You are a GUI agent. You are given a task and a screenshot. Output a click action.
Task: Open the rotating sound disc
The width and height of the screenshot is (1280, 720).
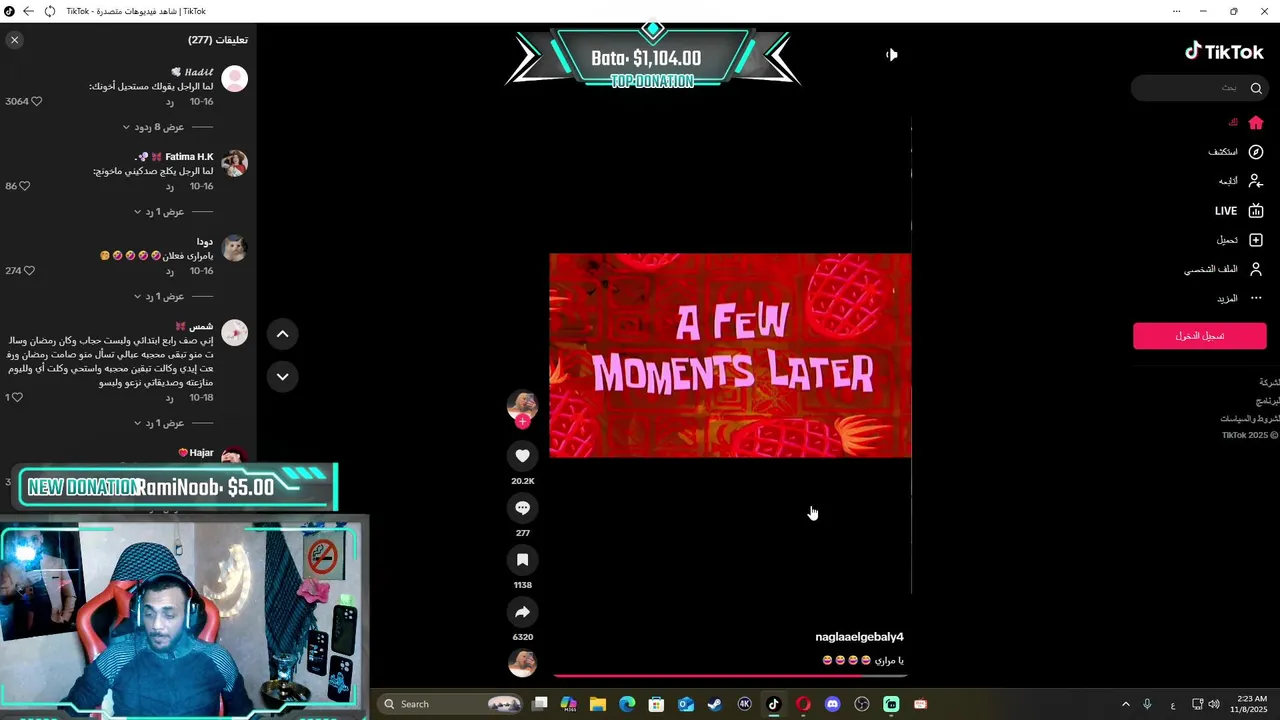(x=522, y=663)
